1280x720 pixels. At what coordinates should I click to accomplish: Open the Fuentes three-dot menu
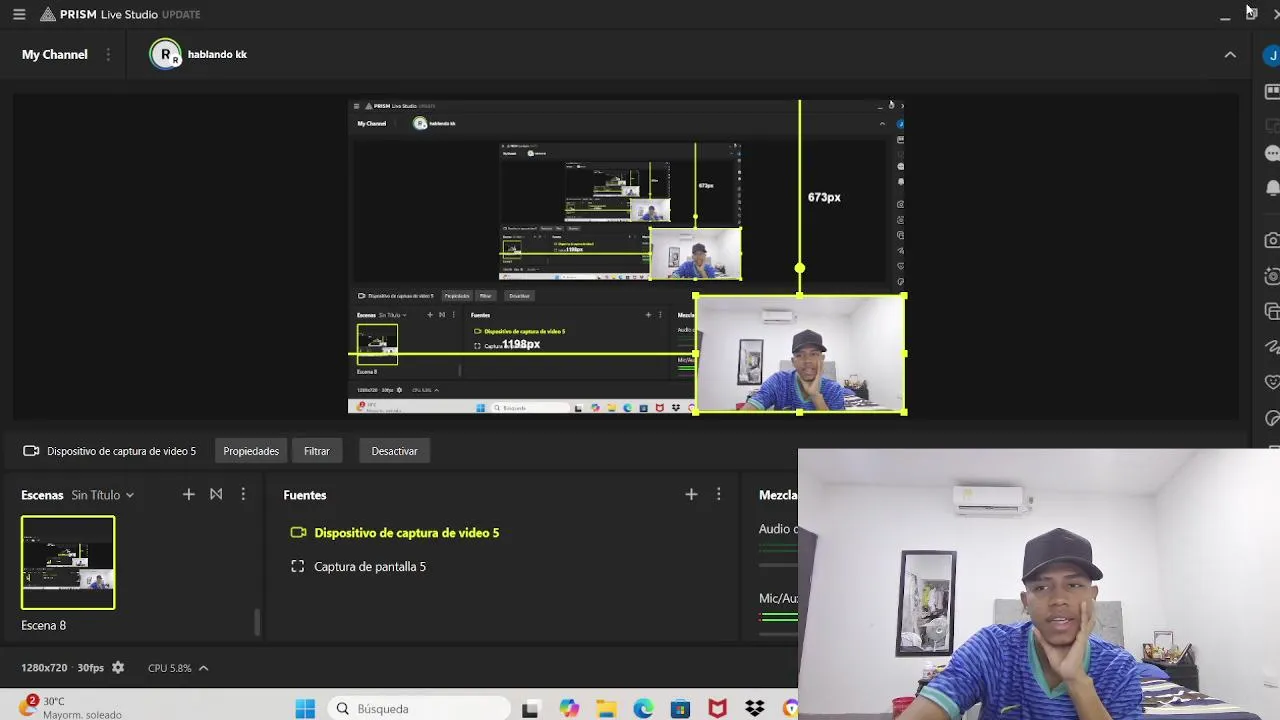coord(718,494)
